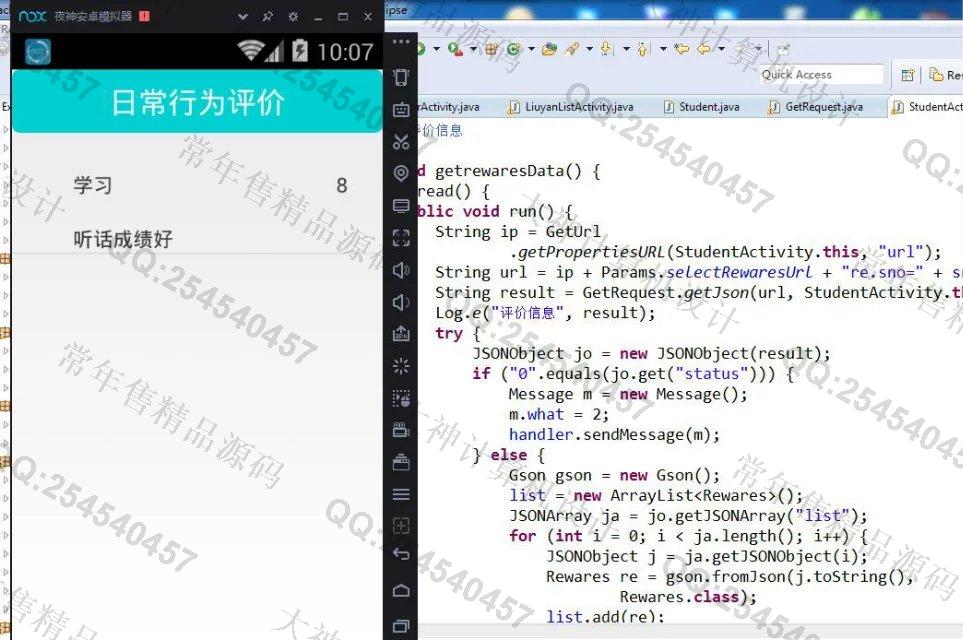Screen dimensions: 963x640
Task: Click the getrewaresData() method name in code
Action: (x=509, y=171)
